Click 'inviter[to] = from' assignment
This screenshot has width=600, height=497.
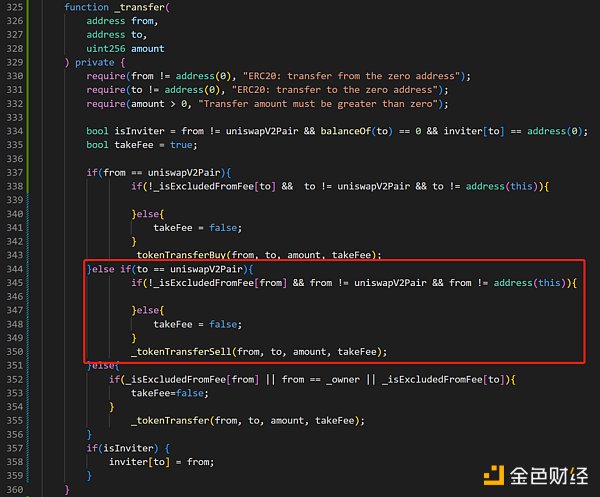161,462
